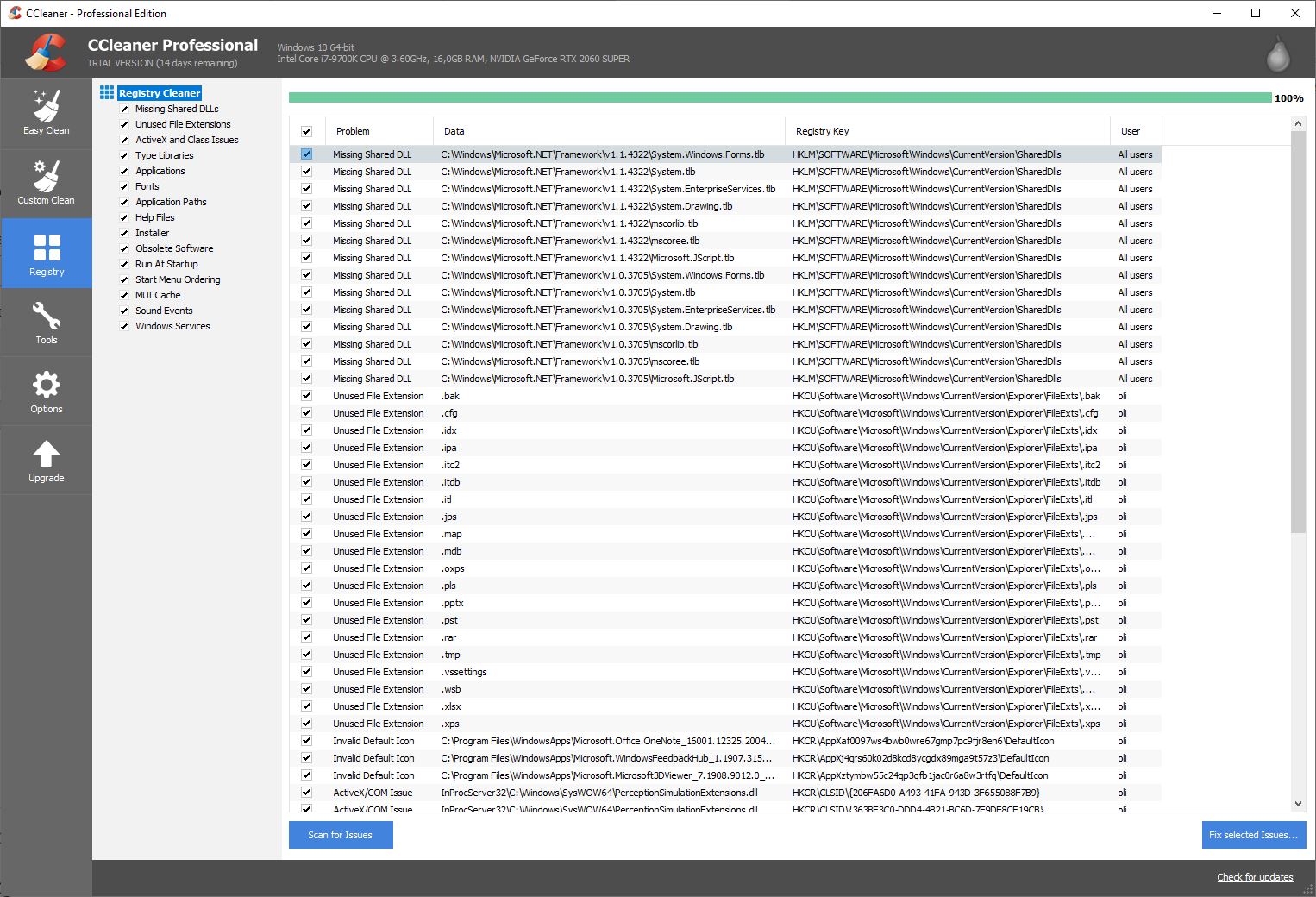Open the Custom Clean section
Viewport: 1316px width, 897px height.
[x=46, y=184]
